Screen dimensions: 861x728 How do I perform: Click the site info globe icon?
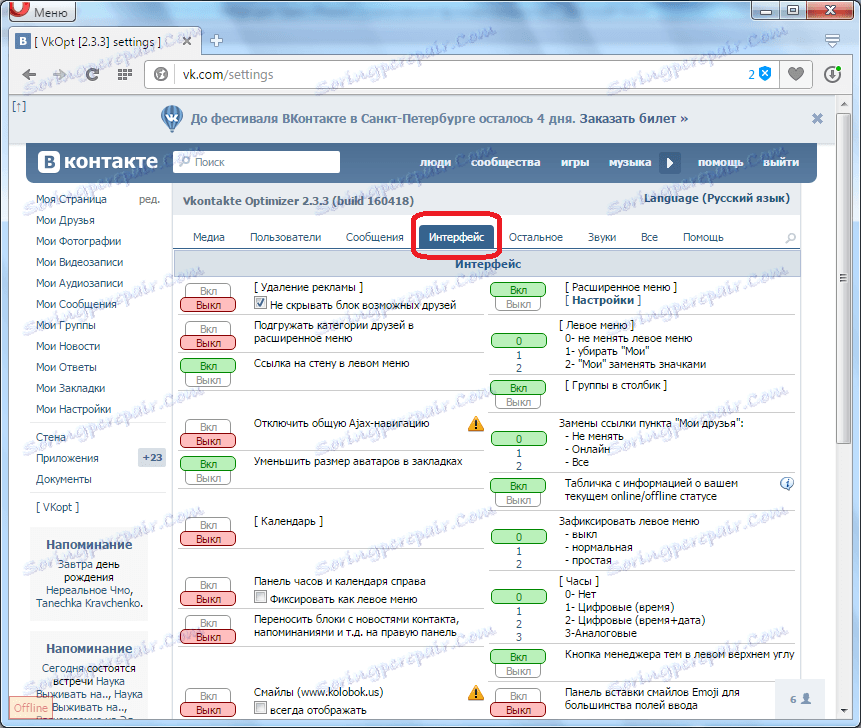coord(161,74)
